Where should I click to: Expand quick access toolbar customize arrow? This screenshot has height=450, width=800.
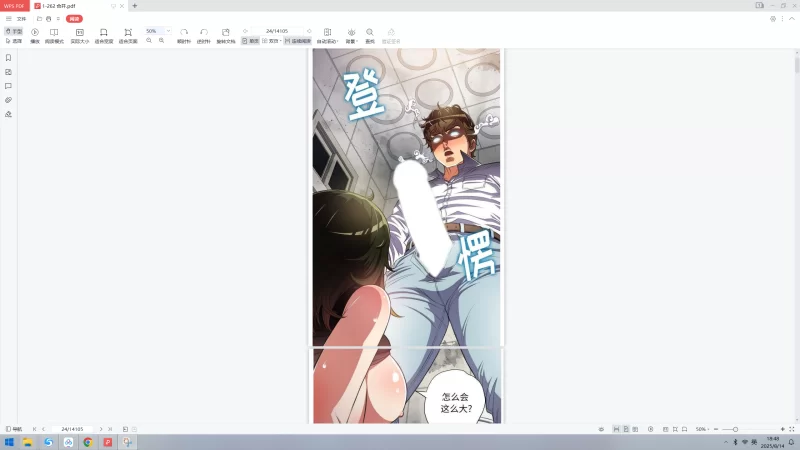[x=58, y=19]
